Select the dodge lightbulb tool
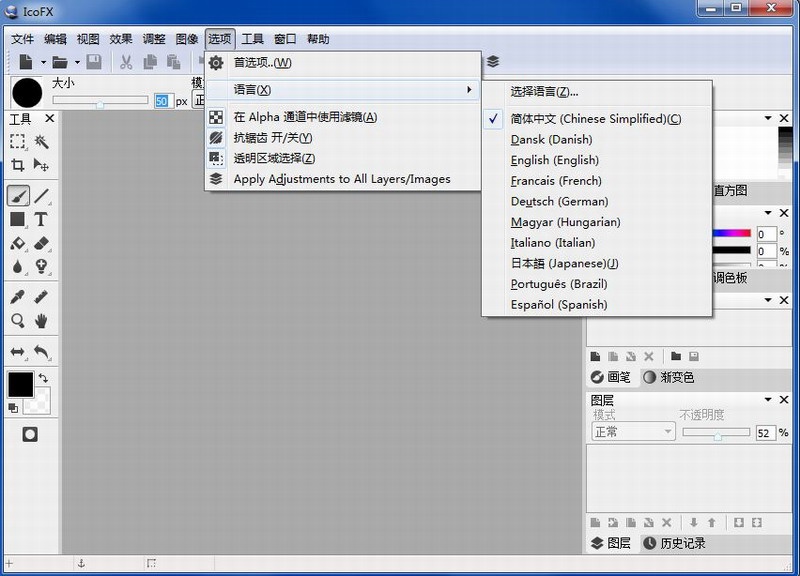800x576 pixels. tap(41, 266)
